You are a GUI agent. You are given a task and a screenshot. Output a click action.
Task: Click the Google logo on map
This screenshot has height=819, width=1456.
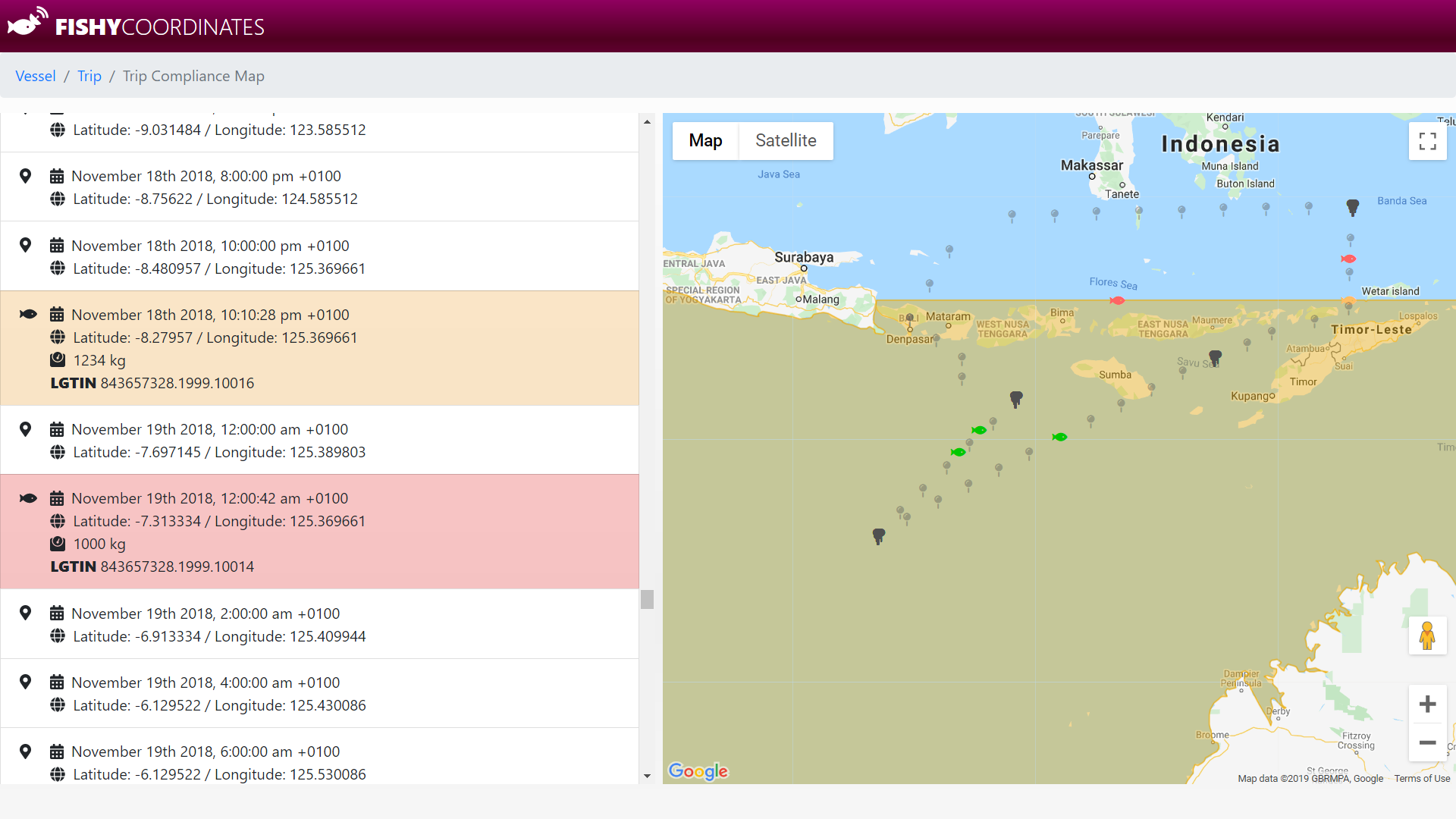click(698, 770)
